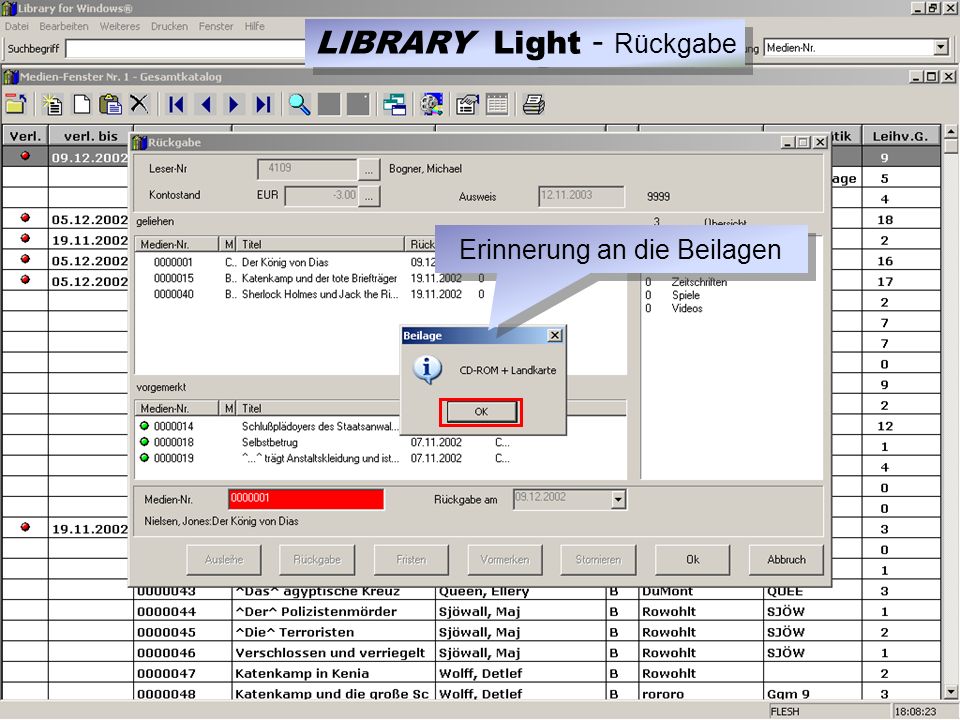Select catalog row 0000044 Der Polizistenmörder
The width and height of the screenshot is (960, 720).
(471, 612)
